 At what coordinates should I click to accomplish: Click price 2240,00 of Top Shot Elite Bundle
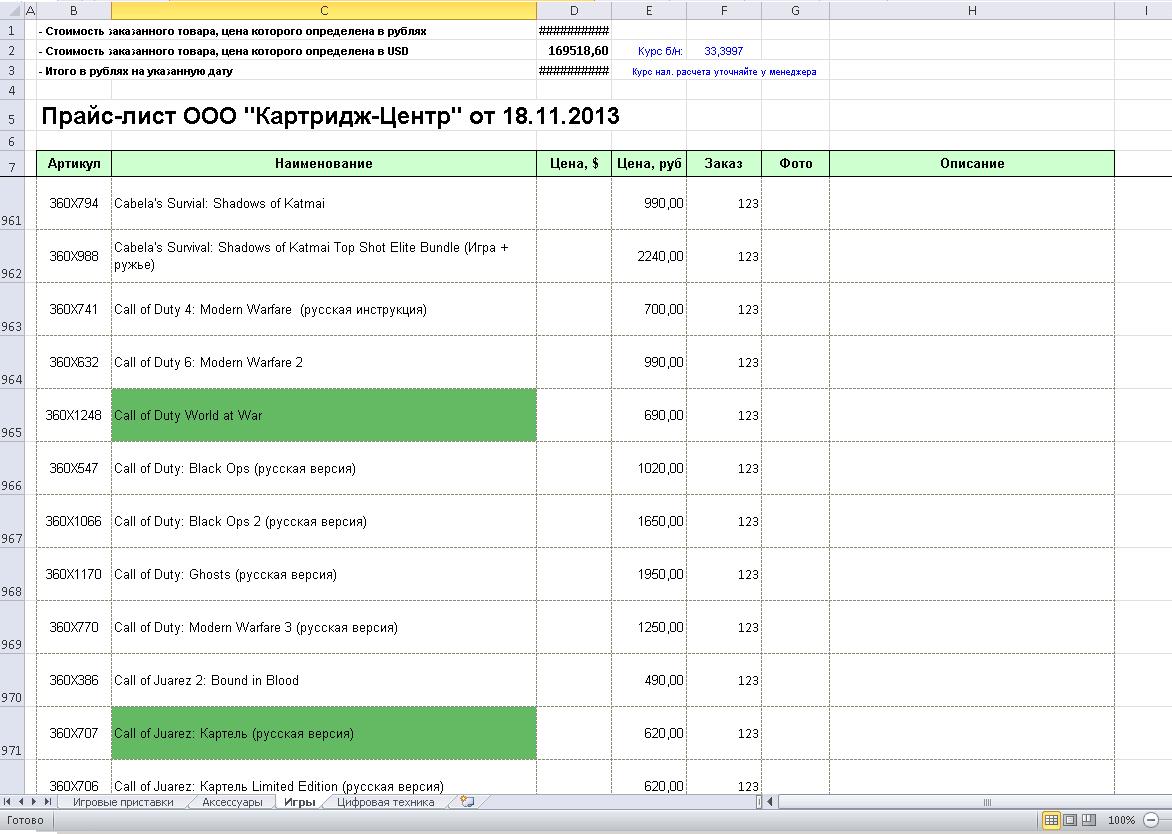(x=649, y=256)
